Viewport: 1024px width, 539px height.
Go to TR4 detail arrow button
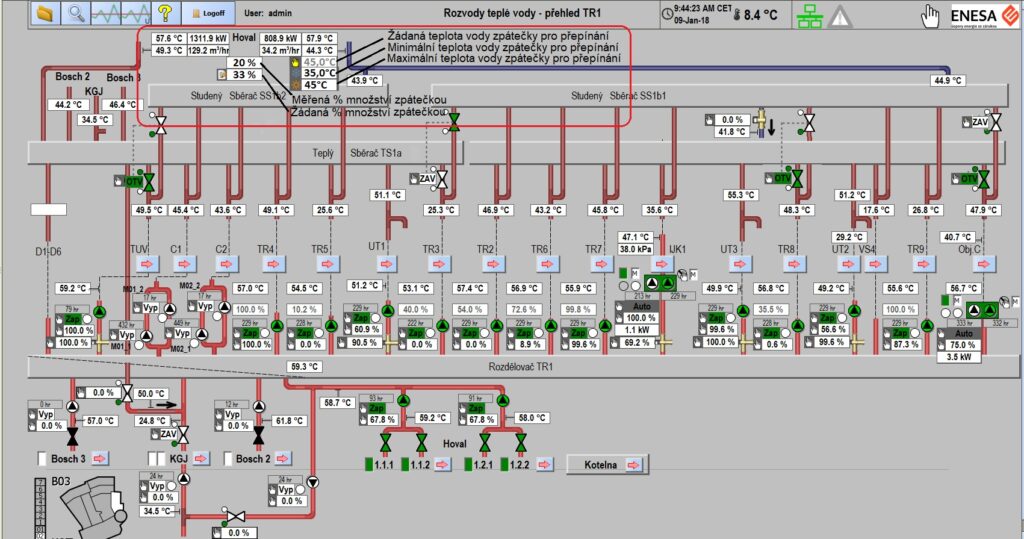(274, 264)
